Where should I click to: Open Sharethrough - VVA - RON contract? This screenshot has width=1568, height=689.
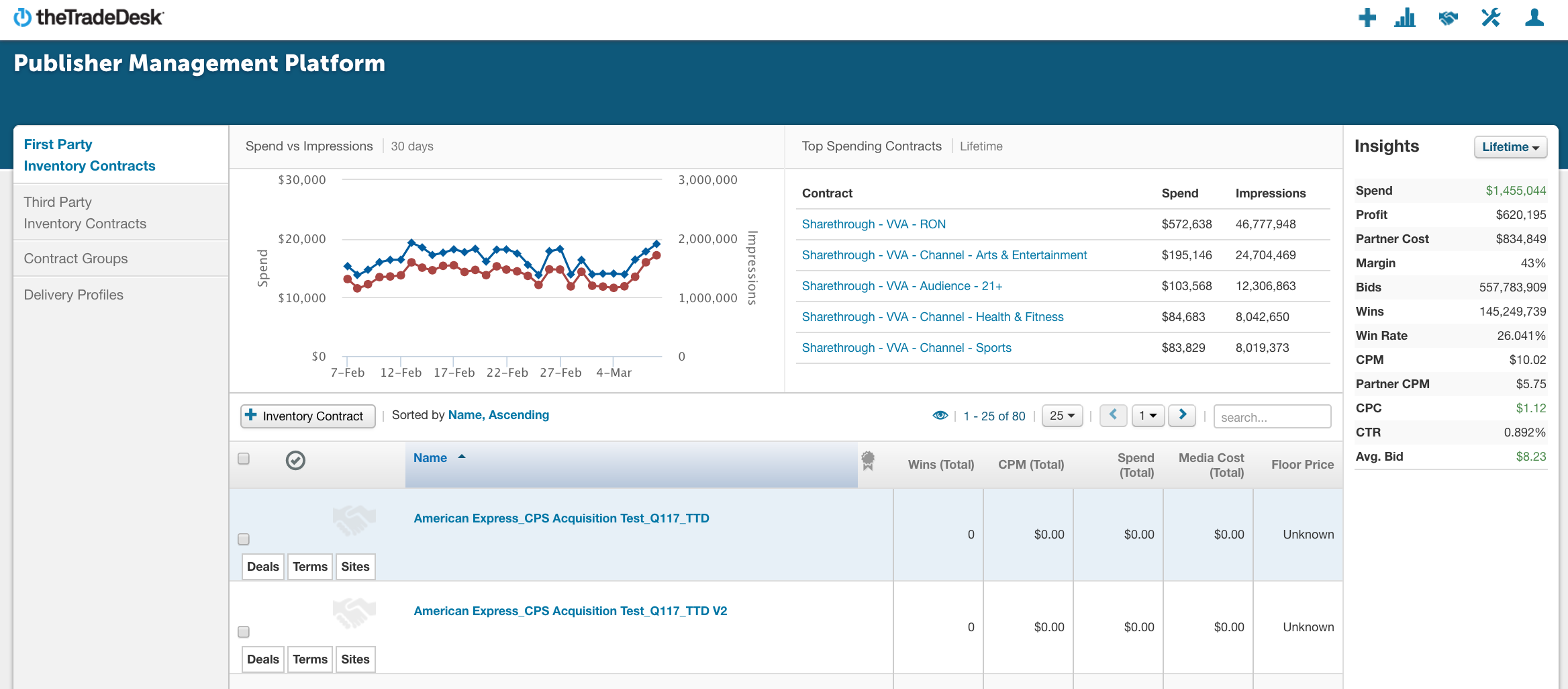pos(874,224)
